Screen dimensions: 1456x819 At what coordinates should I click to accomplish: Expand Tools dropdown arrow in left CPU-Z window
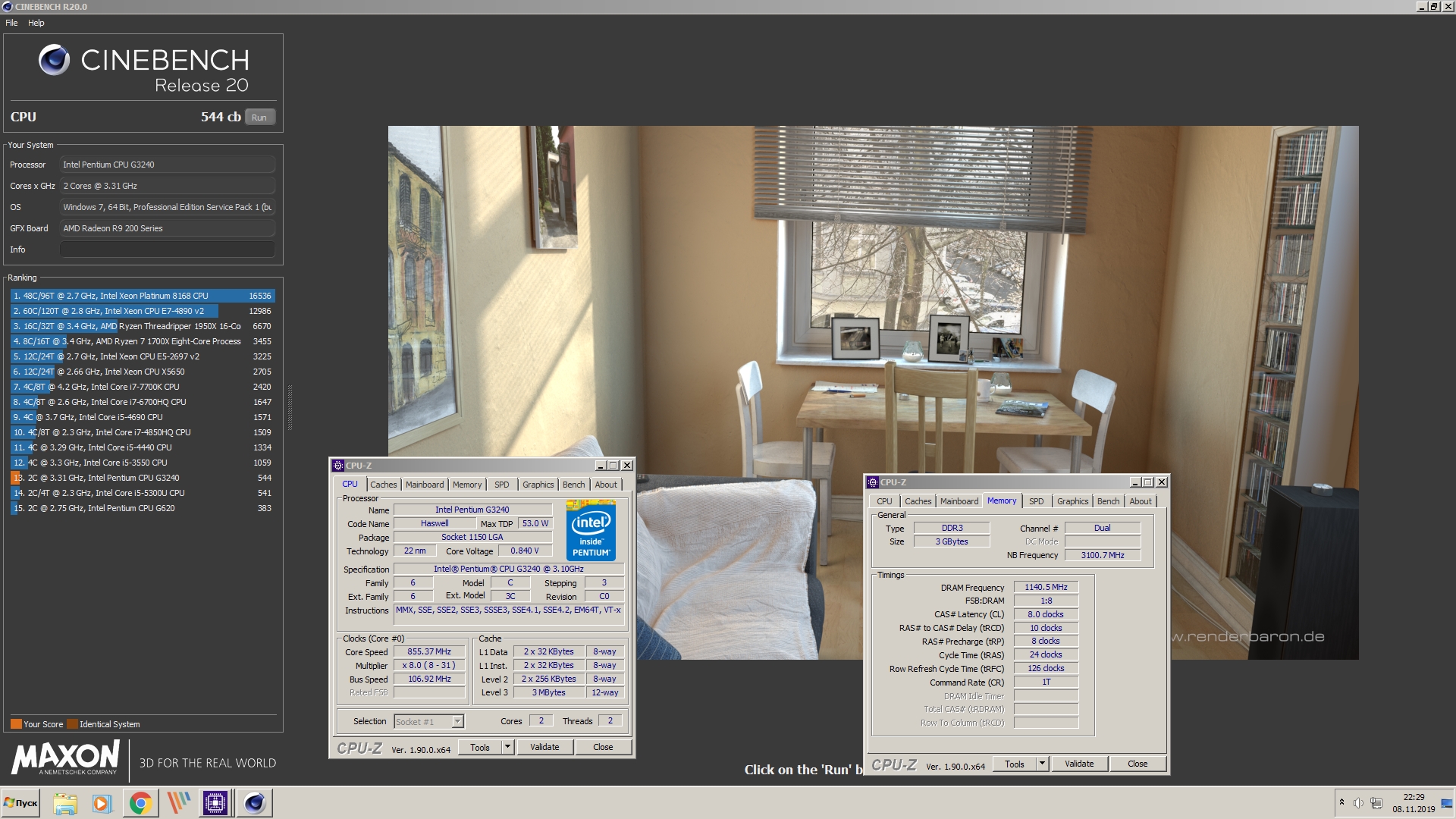pos(508,747)
